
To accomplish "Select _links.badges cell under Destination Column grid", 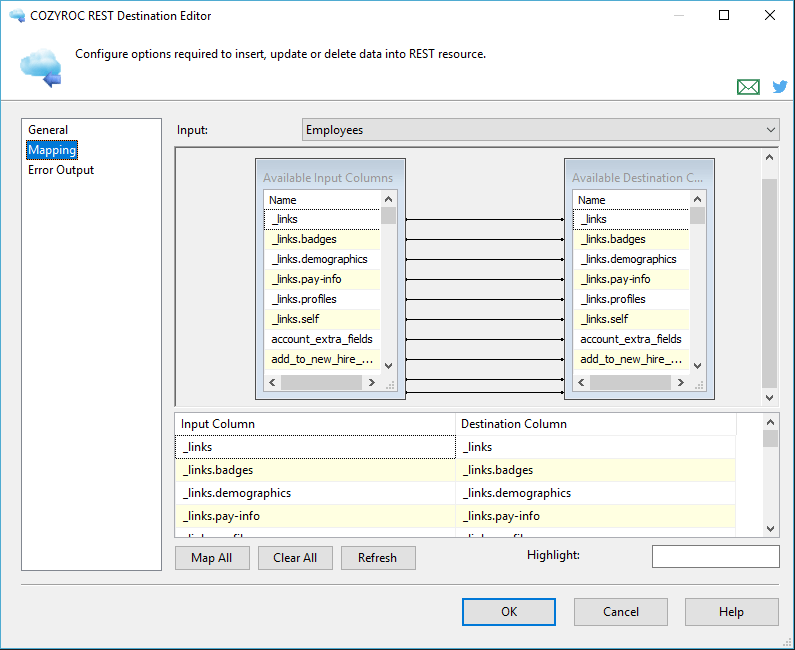I will (596, 470).
